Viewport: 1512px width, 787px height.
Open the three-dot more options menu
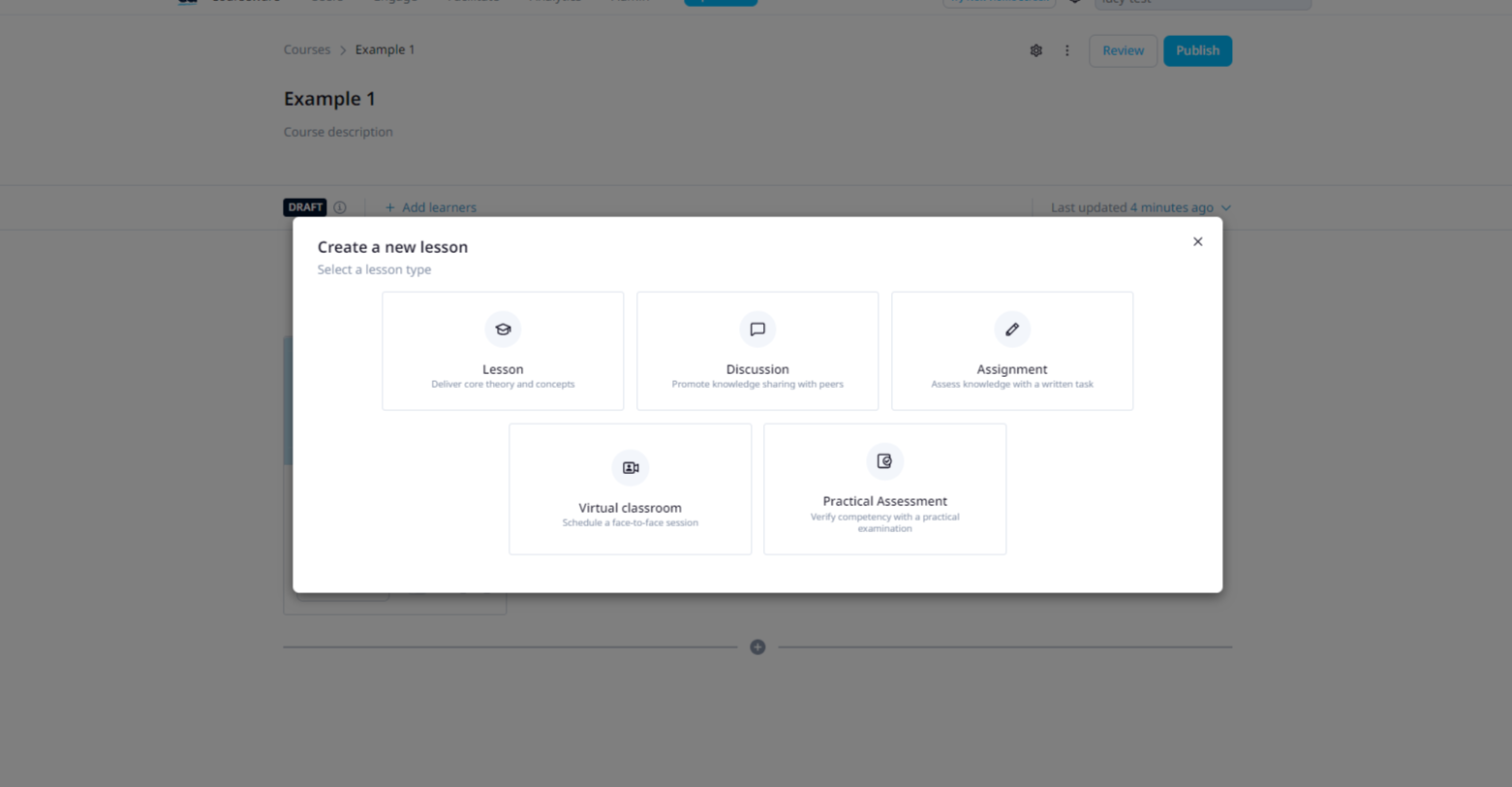[x=1067, y=50]
